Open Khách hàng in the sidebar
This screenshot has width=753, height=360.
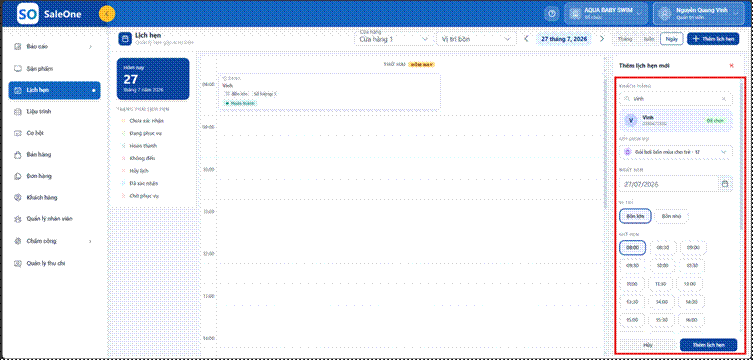click(x=54, y=197)
